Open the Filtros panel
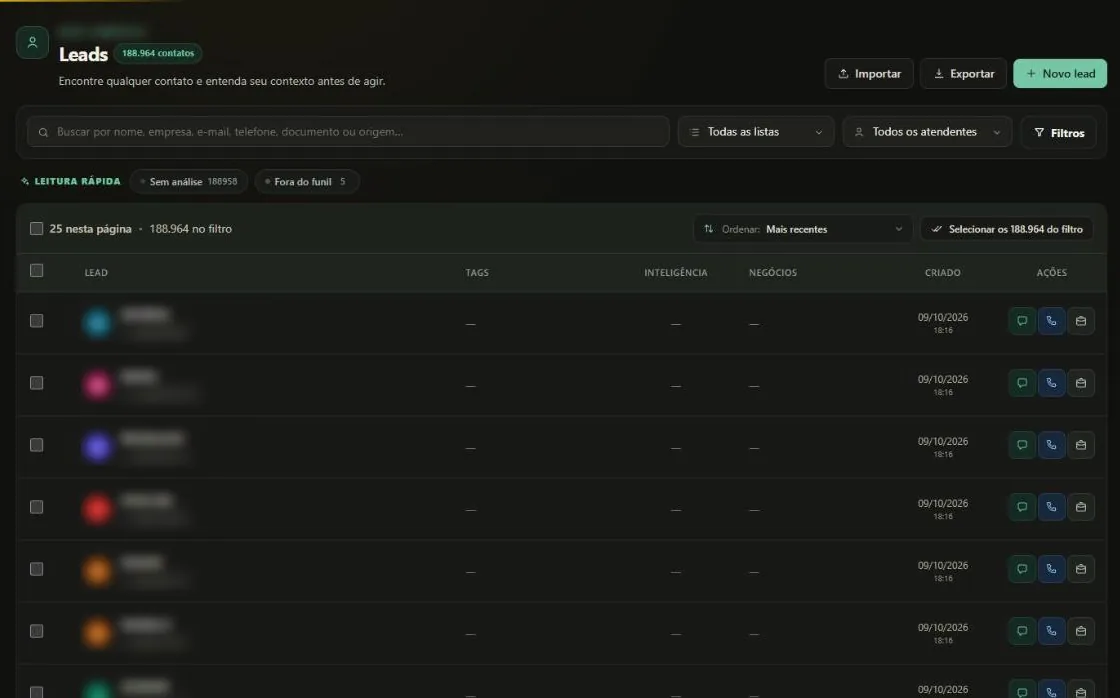 (x=1059, y=133)
